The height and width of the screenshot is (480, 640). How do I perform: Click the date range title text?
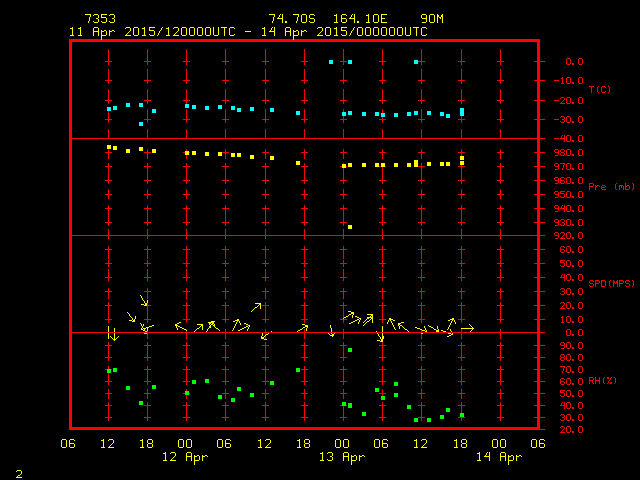click(x=248, y=32)
